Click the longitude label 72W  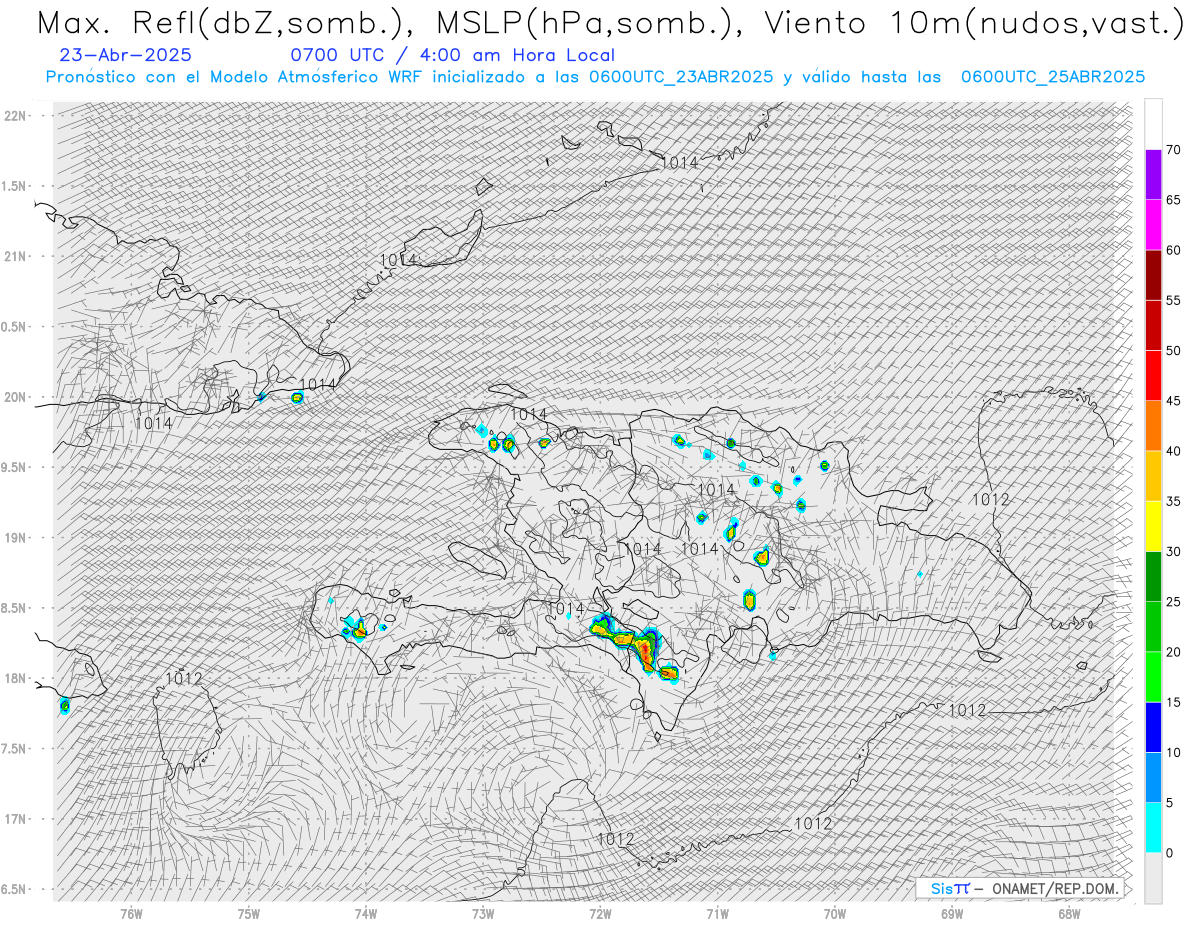[600, 914]
